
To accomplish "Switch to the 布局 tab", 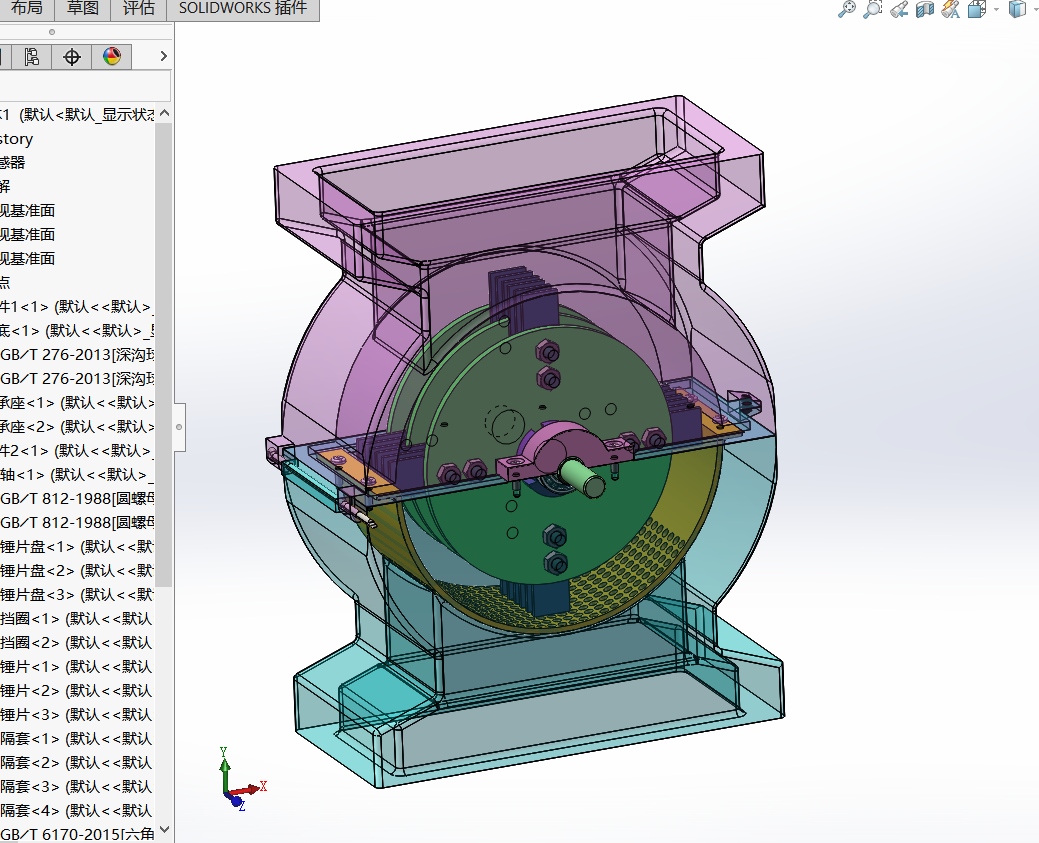I will point(27,9).
